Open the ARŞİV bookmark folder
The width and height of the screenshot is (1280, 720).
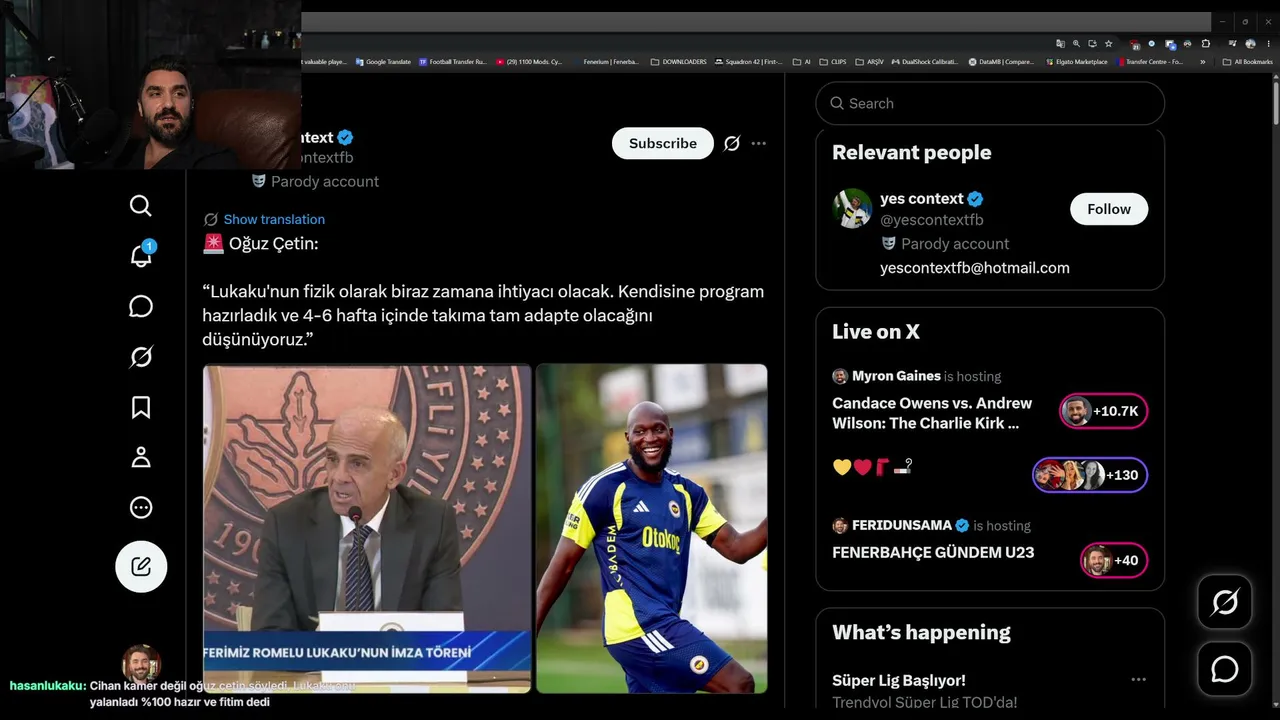(869, 62)
